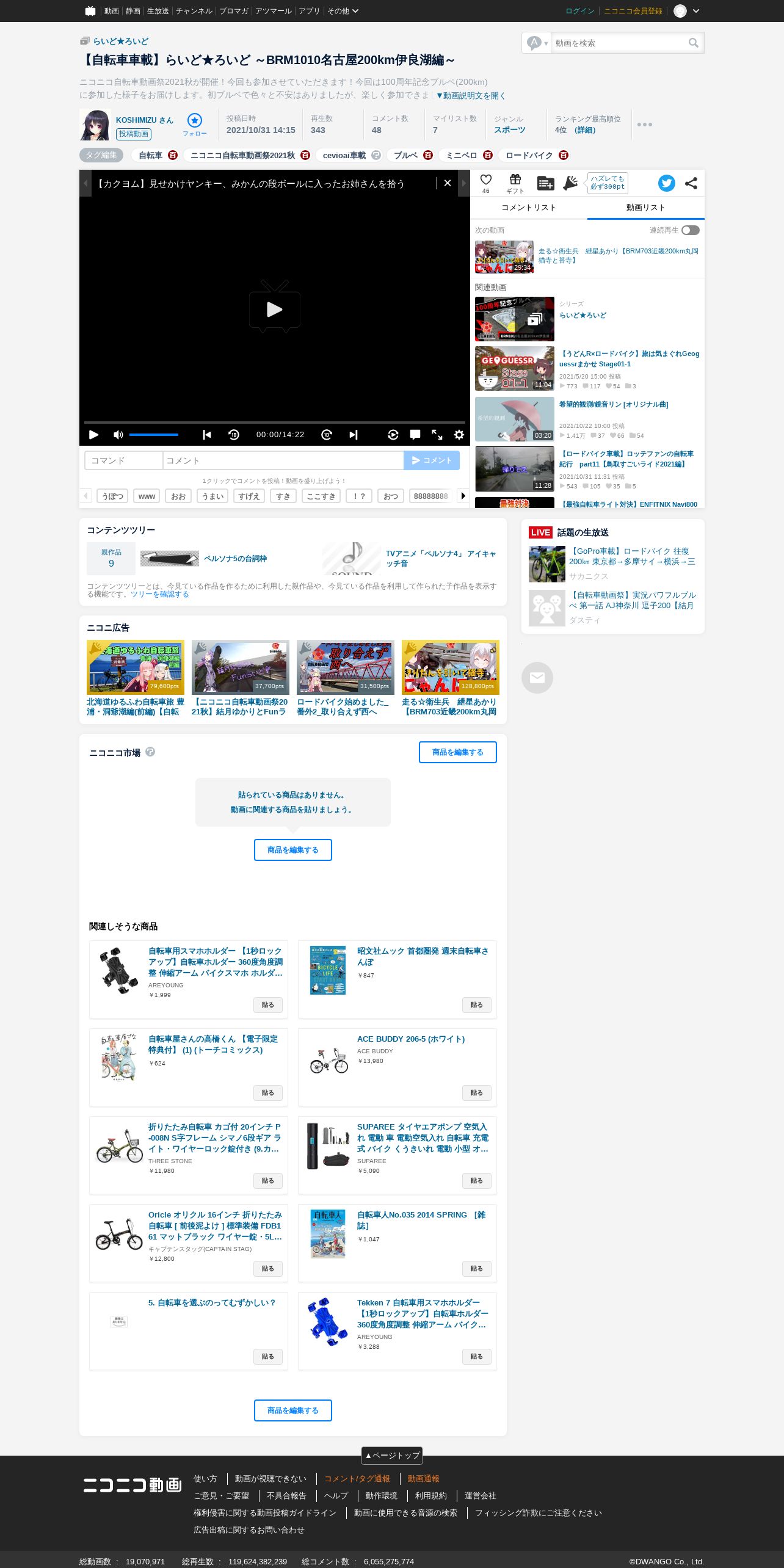Image resolution: width=784 pixels, height=1568 pixels.
Task: Open 【GoPro車載】ロードバイク live broadcast
Action: pos(632,556)
